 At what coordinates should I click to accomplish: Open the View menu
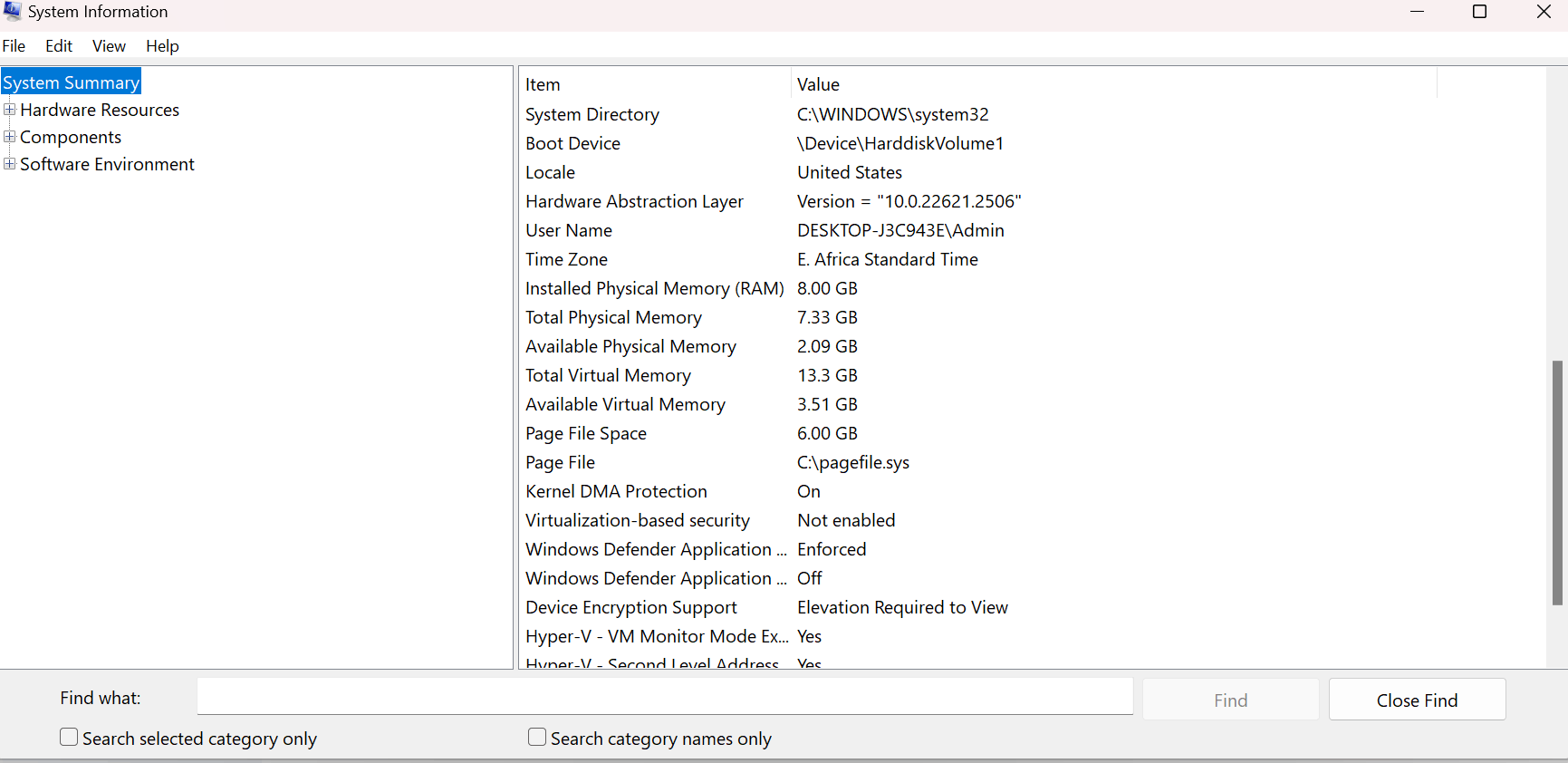coord(109,46)
